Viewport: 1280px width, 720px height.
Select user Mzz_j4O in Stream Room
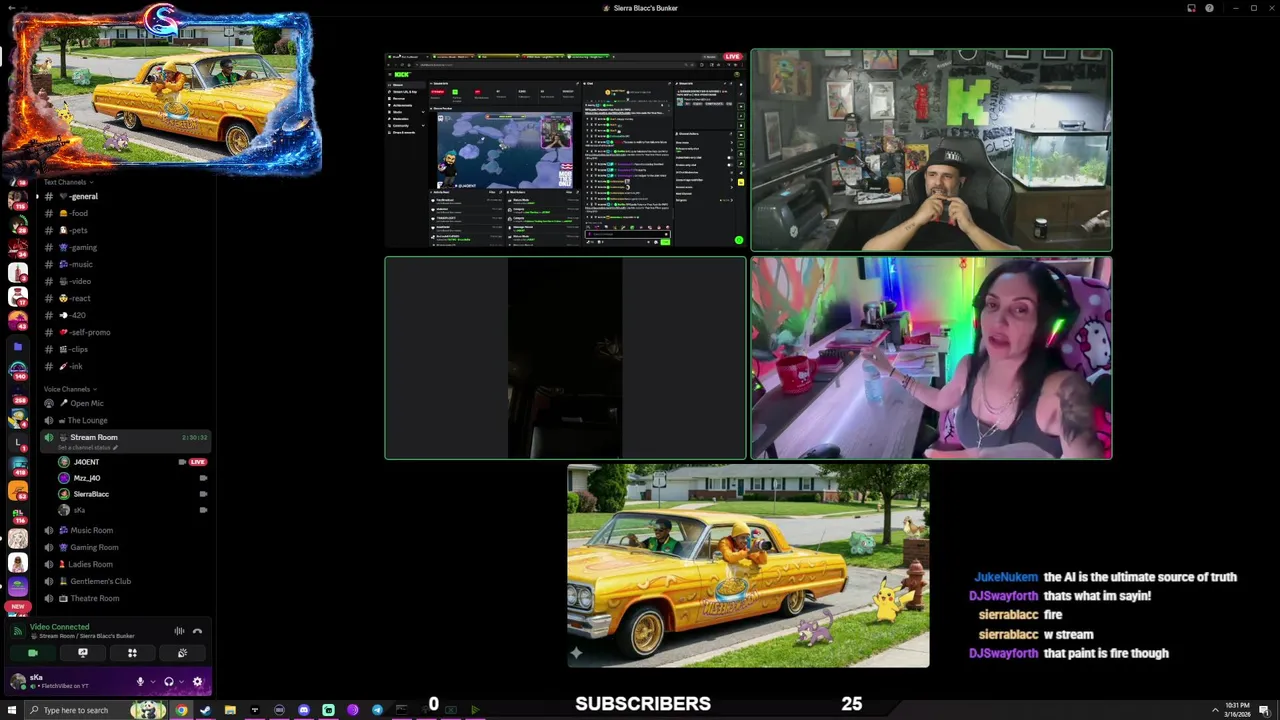coord(87,478)
